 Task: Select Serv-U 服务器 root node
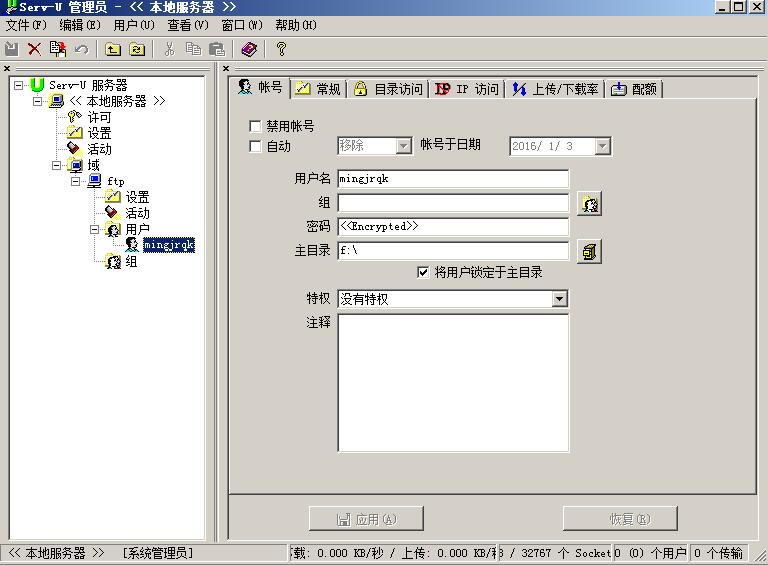[88, 85]
